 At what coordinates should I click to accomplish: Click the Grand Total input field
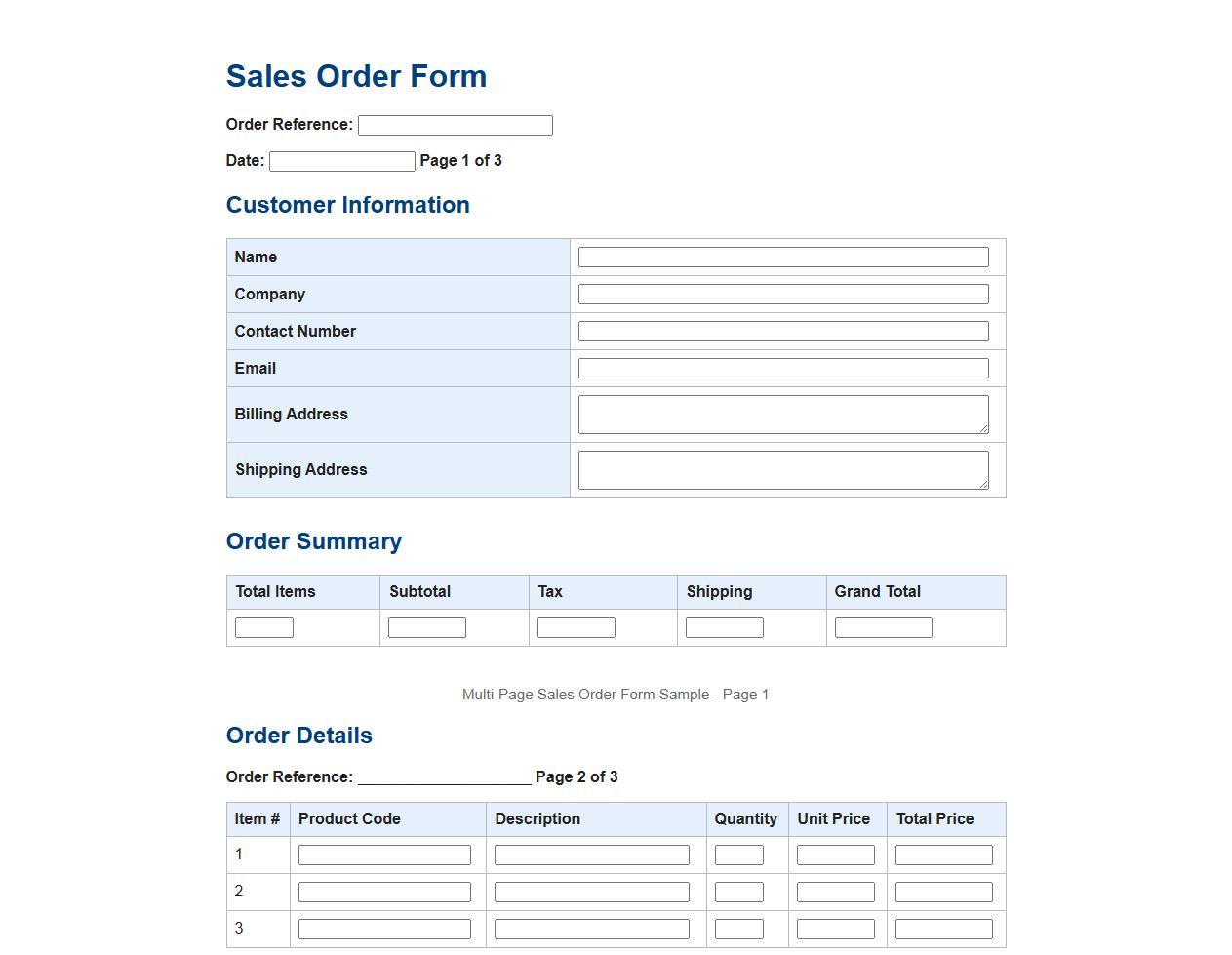pyautogui.click(x=883, y=627)
